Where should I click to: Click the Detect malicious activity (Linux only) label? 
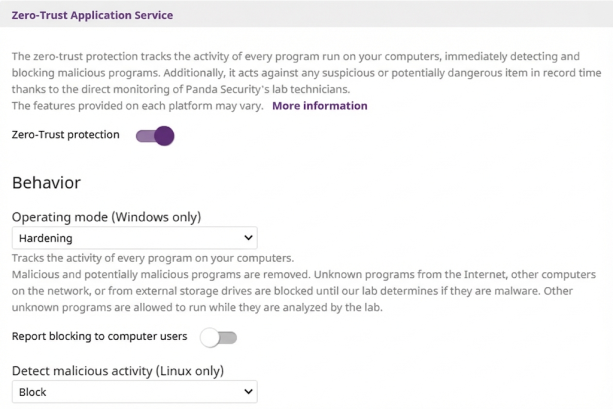(x=117, y=371)
